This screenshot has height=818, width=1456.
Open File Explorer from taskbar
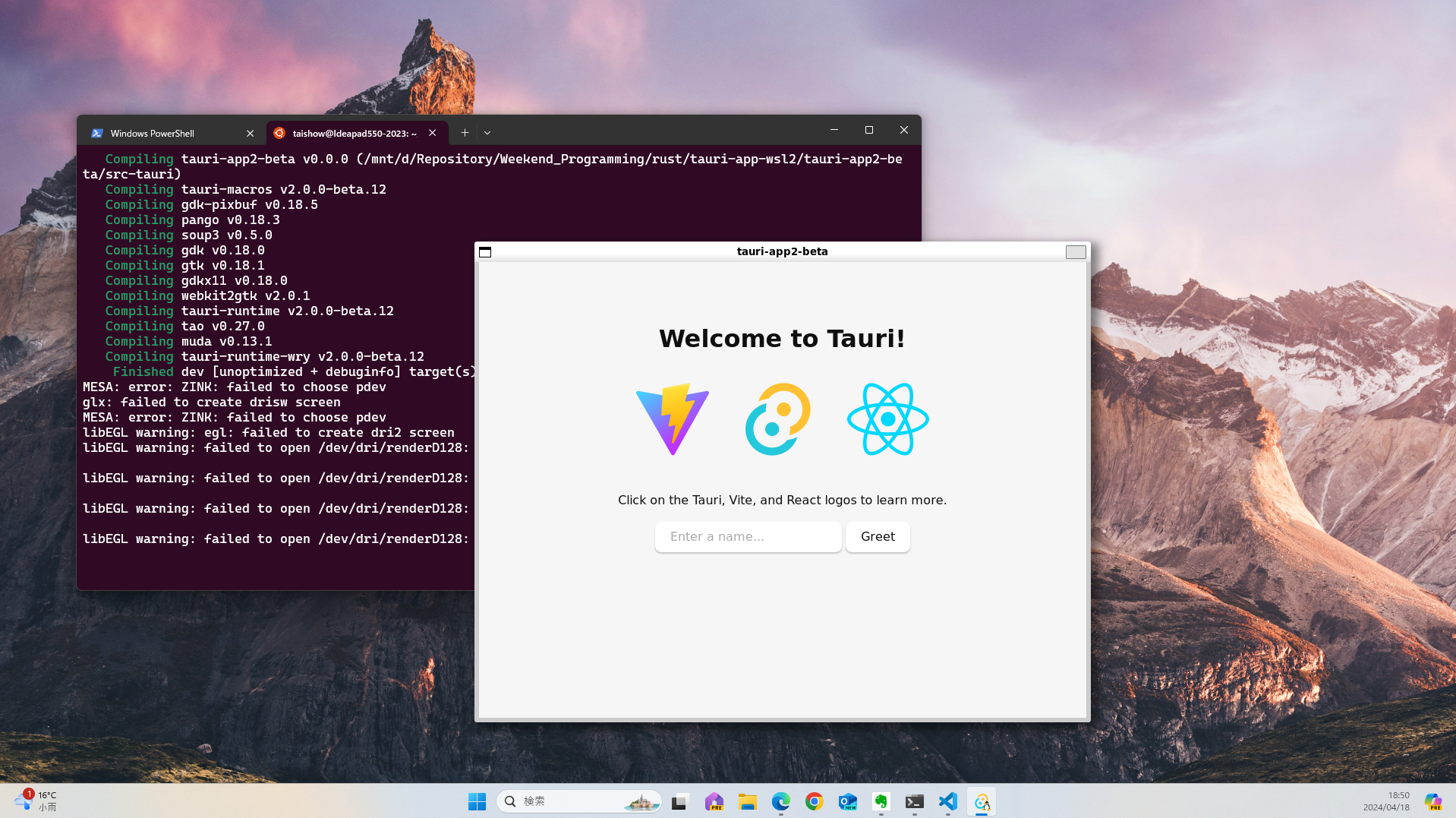tap(748, 801)
